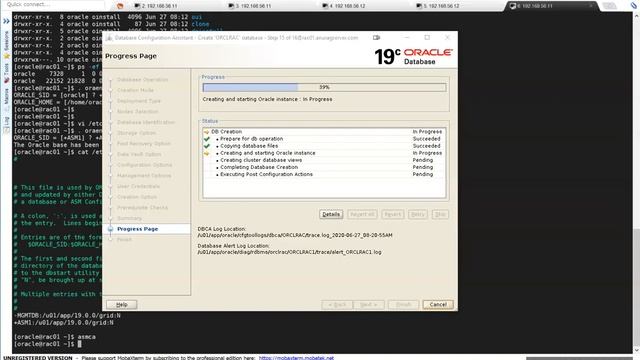The width and height of the screenshot is (640, 360).
Task: Click the Database Operation wizard step
Action: click(x=142, y=80)
